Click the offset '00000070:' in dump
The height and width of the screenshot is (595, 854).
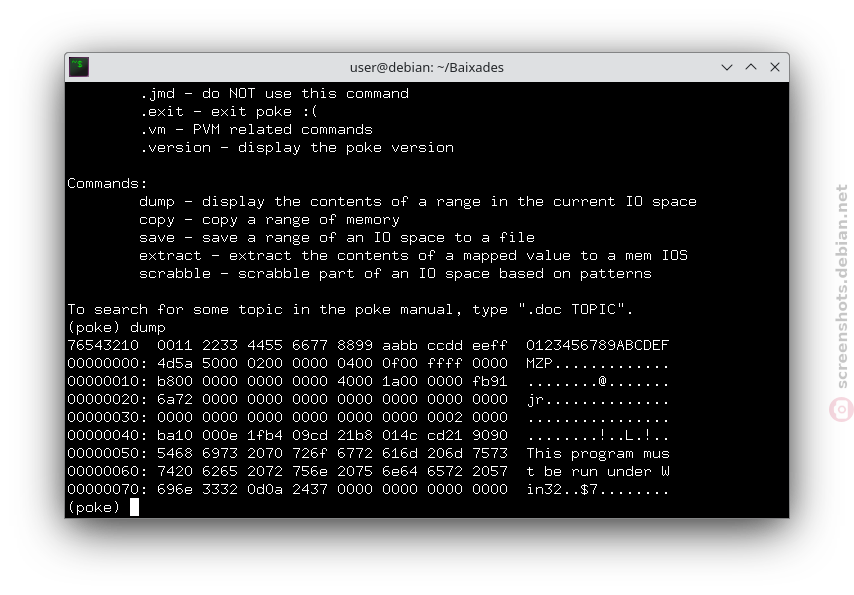[107, 489]
